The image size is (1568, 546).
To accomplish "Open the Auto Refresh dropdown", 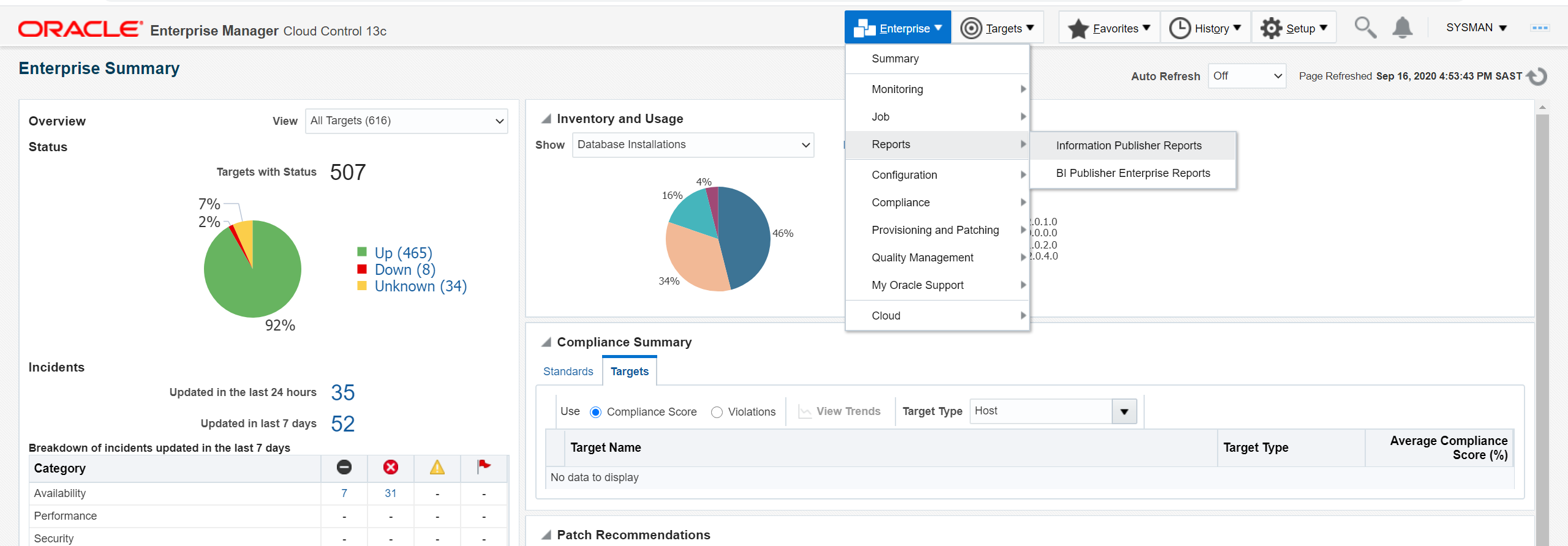I will [x=1246, y=76].
